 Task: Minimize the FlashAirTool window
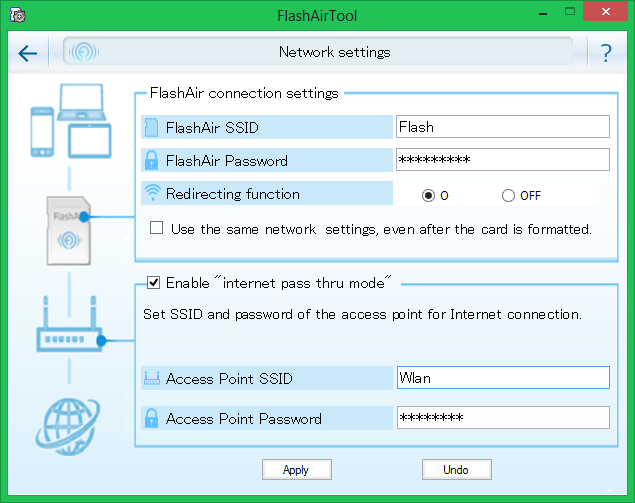(x=543, y=14)
